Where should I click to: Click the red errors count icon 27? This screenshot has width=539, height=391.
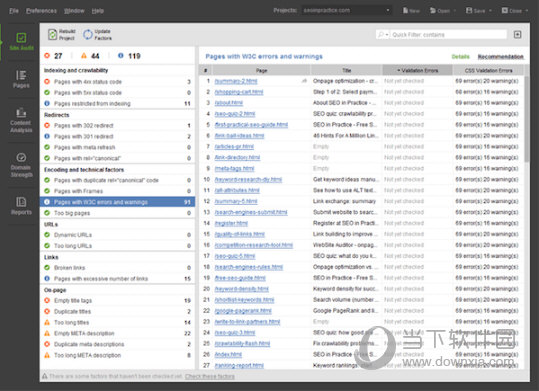[47, 56]
